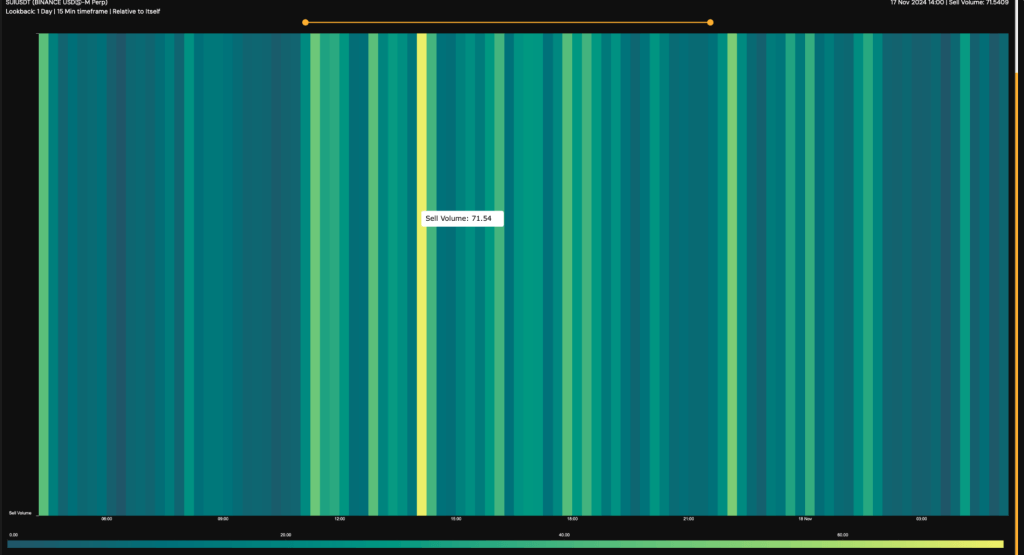
Task: Click the '18 Nov' date axis label
Action: click(x=805, y=519)
